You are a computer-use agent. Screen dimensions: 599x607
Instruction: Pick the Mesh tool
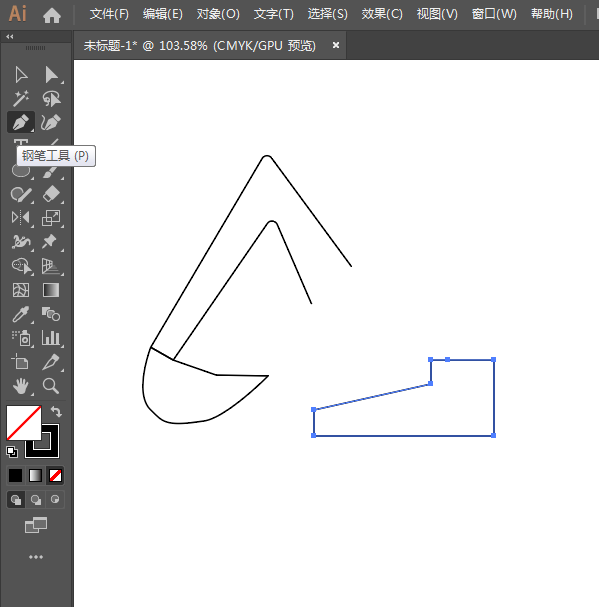(x=21, y=290)
